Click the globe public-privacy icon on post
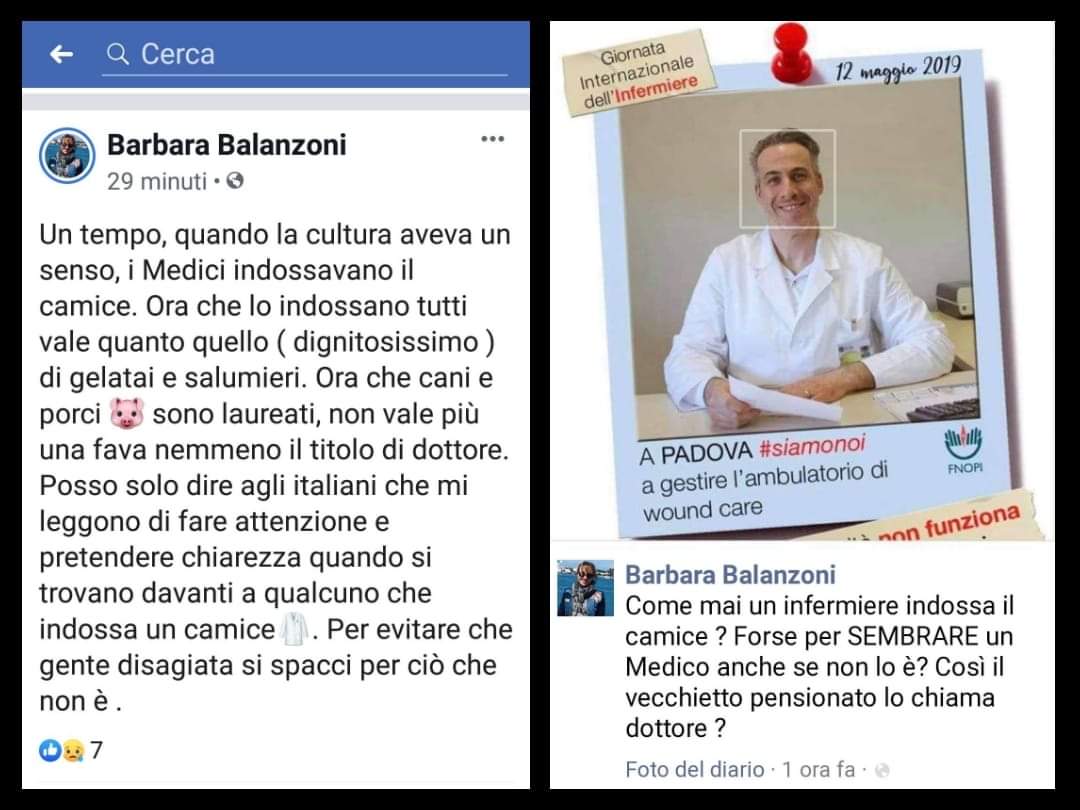Screen dimensions: 1080x810 [235, 181]
